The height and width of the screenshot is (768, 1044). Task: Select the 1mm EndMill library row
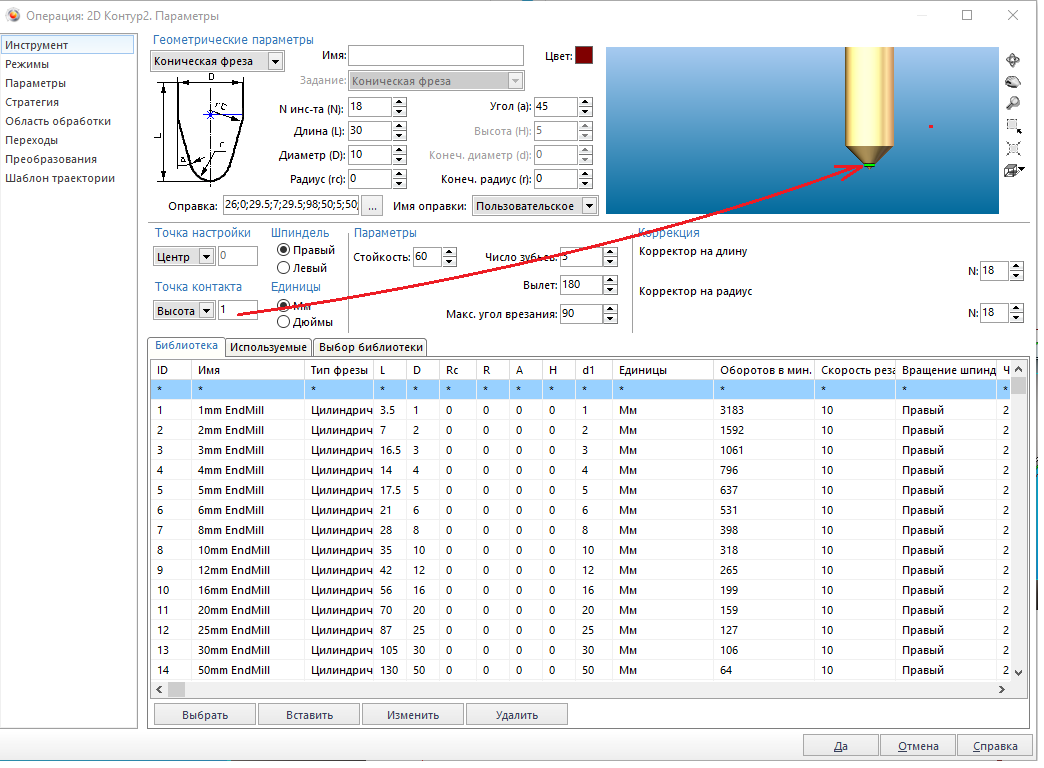tap(581, 410)
